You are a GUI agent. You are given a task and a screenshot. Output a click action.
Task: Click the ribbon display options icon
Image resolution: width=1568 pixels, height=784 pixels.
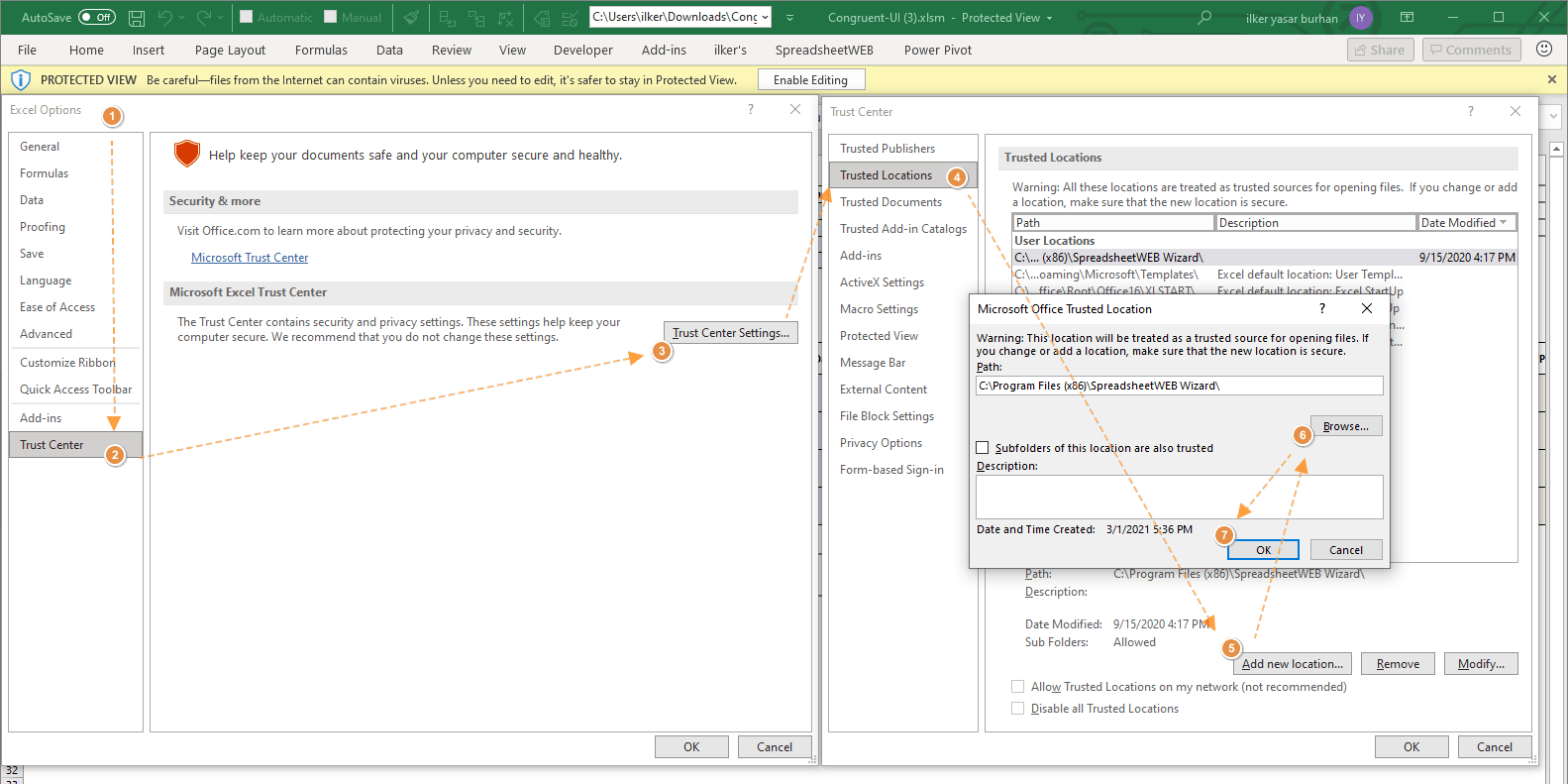pyautogui.click(x=1407, y=18)
